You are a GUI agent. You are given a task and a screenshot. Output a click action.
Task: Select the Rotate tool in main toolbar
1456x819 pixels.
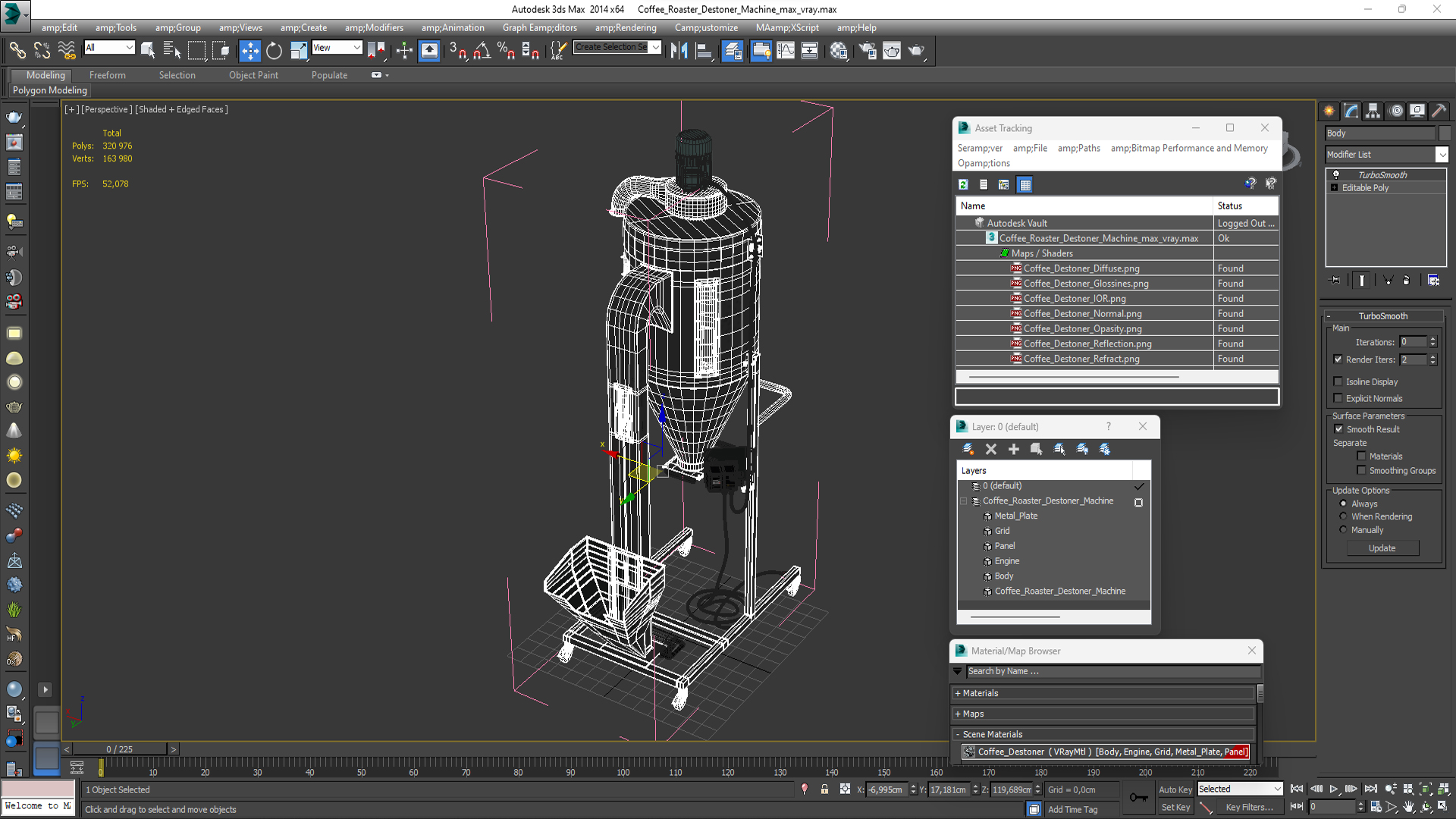[274, 51]
